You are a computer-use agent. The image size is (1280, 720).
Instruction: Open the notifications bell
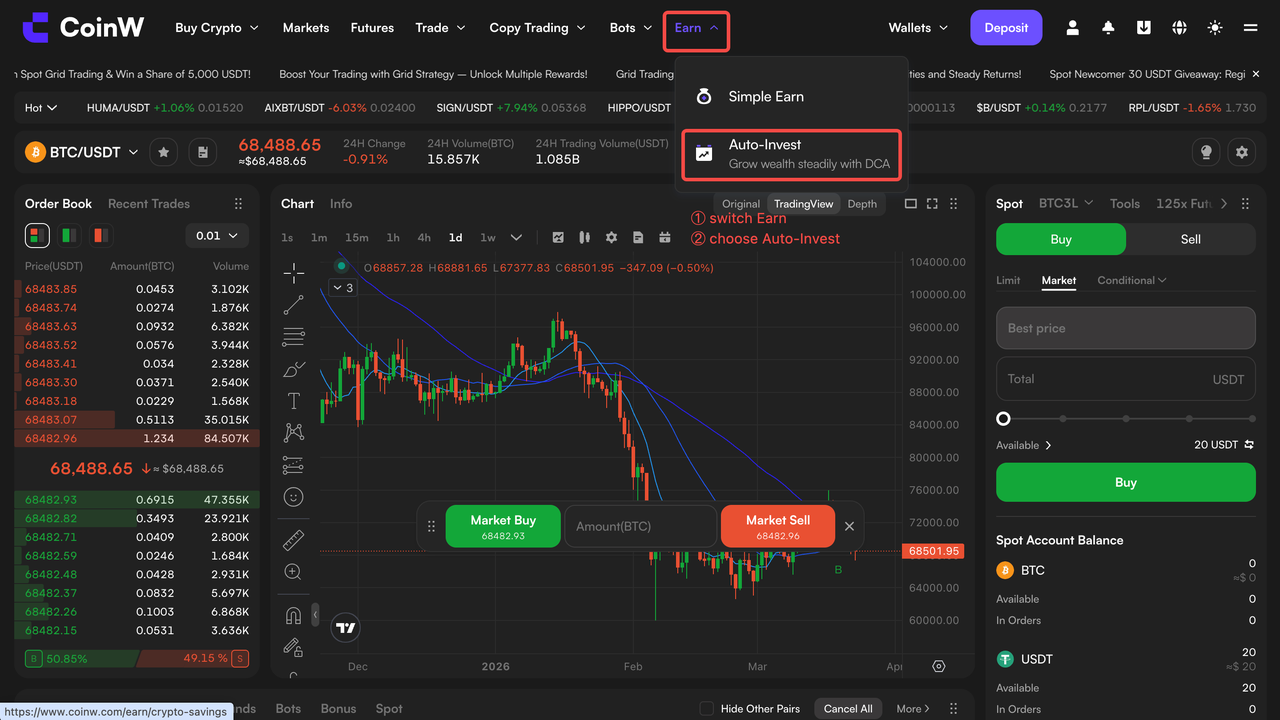(x=1108, y=28)
